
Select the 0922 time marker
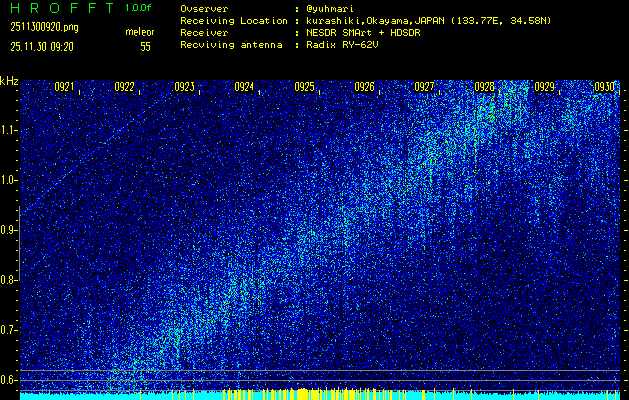point(124,87)
